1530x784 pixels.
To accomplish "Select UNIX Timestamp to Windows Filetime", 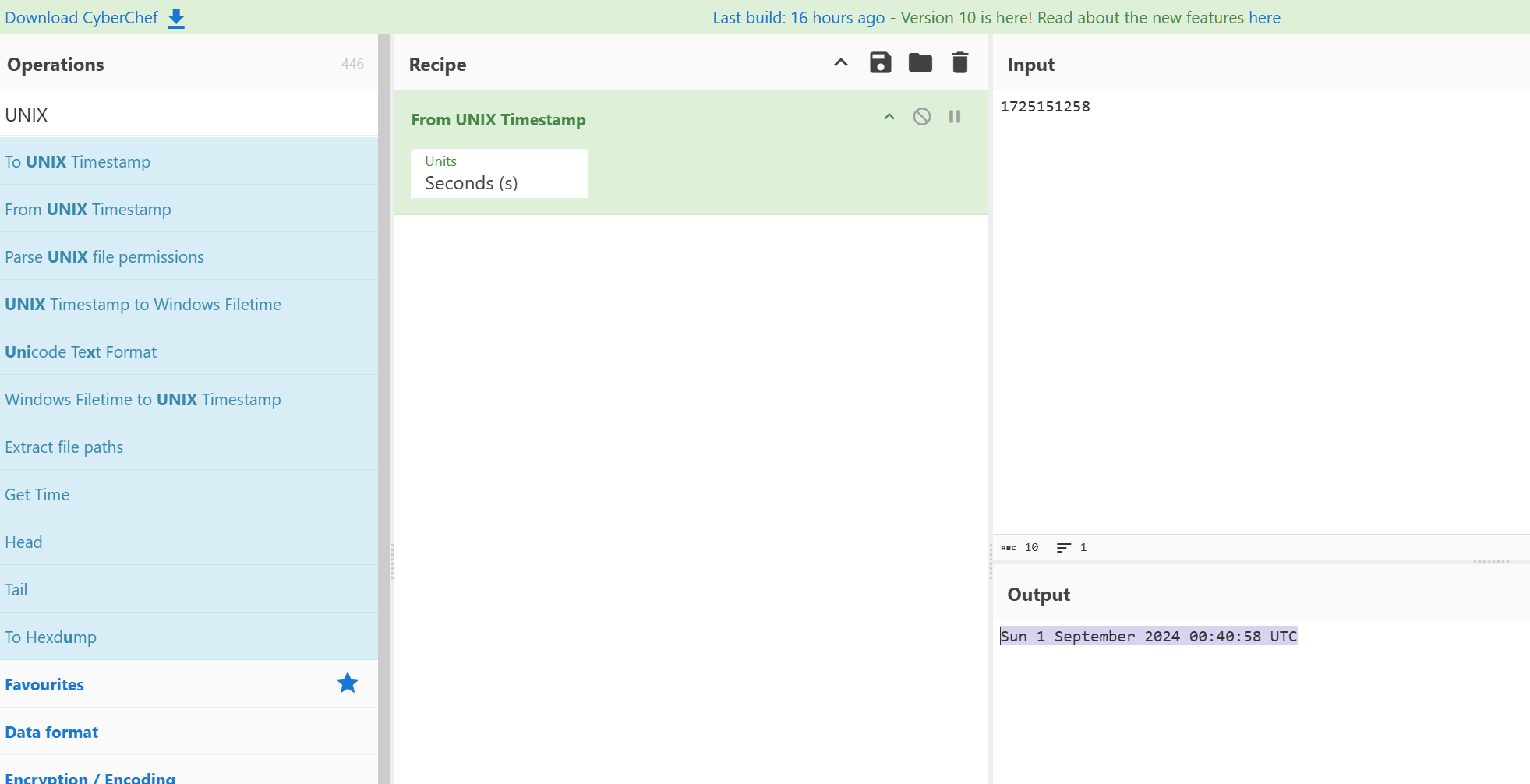I will pos(189,304).
